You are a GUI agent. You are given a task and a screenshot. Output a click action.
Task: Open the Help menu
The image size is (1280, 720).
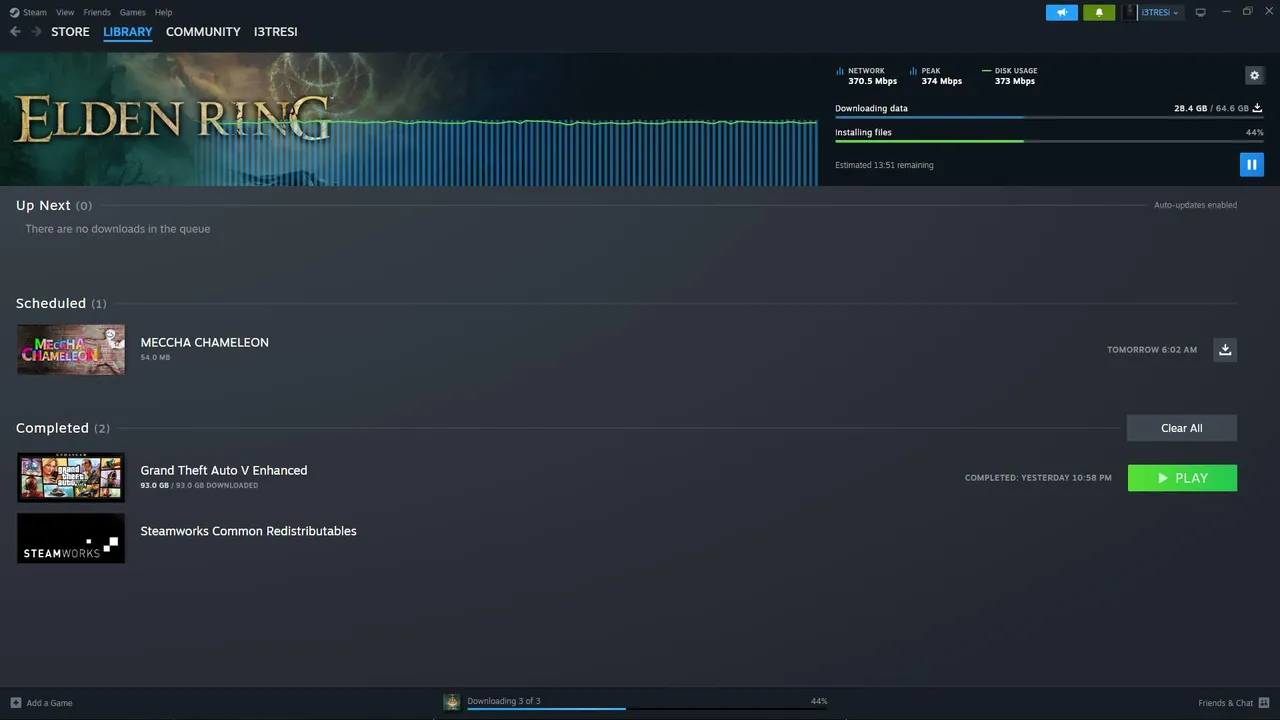164,12
